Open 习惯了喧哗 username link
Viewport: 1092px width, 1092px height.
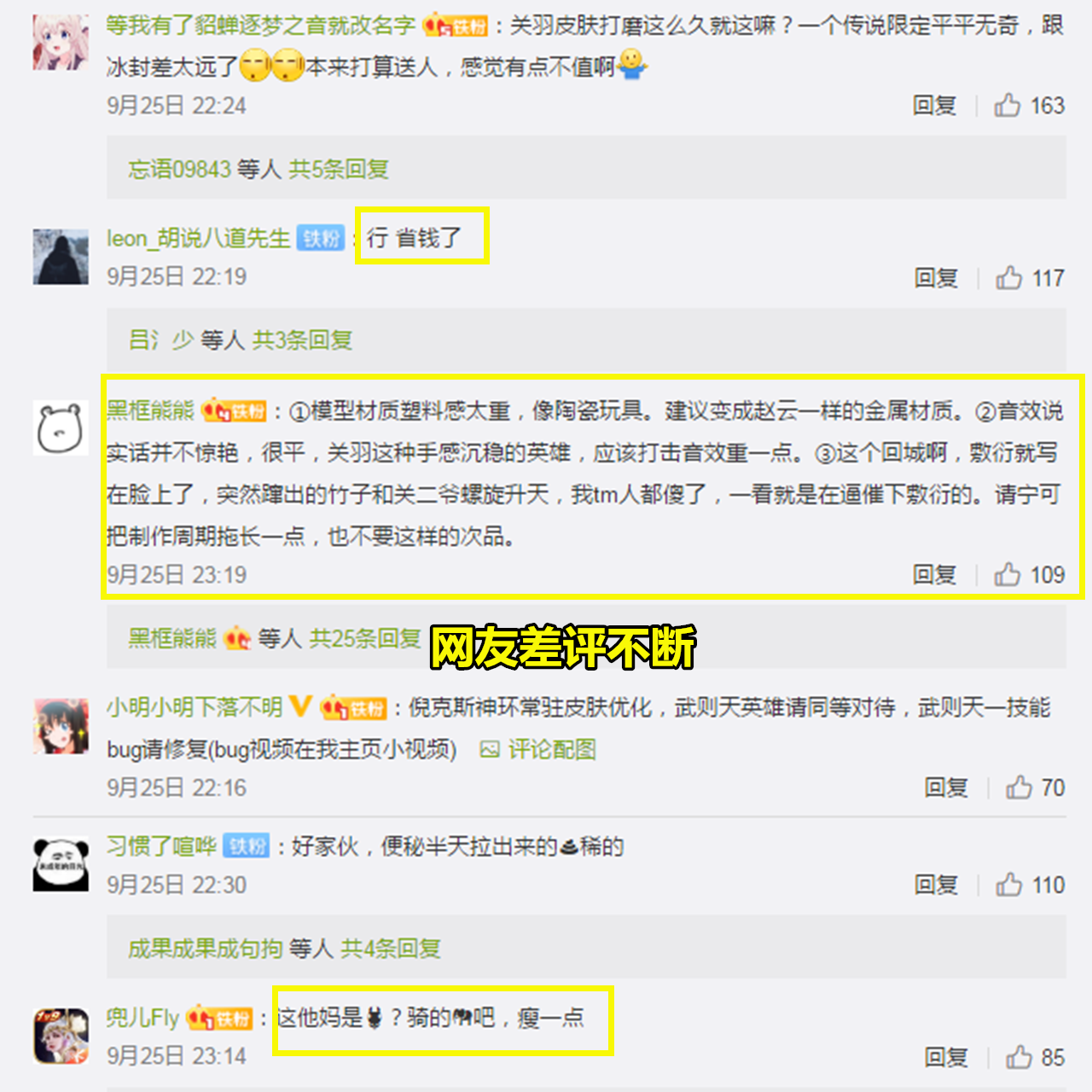[161, 845]
